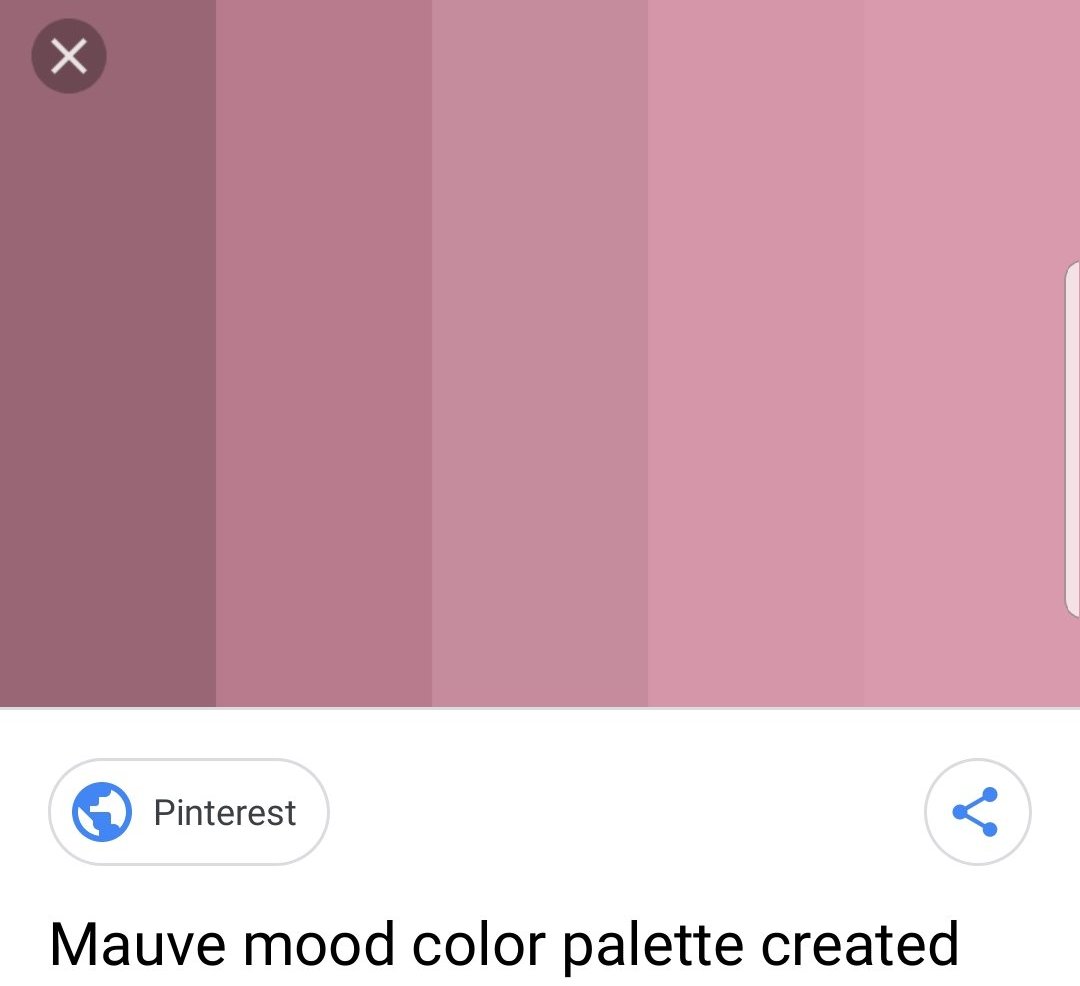This screenshot has height=986, width=1080.
Task: Open the full mauve palette image
Action: [540, 353]
